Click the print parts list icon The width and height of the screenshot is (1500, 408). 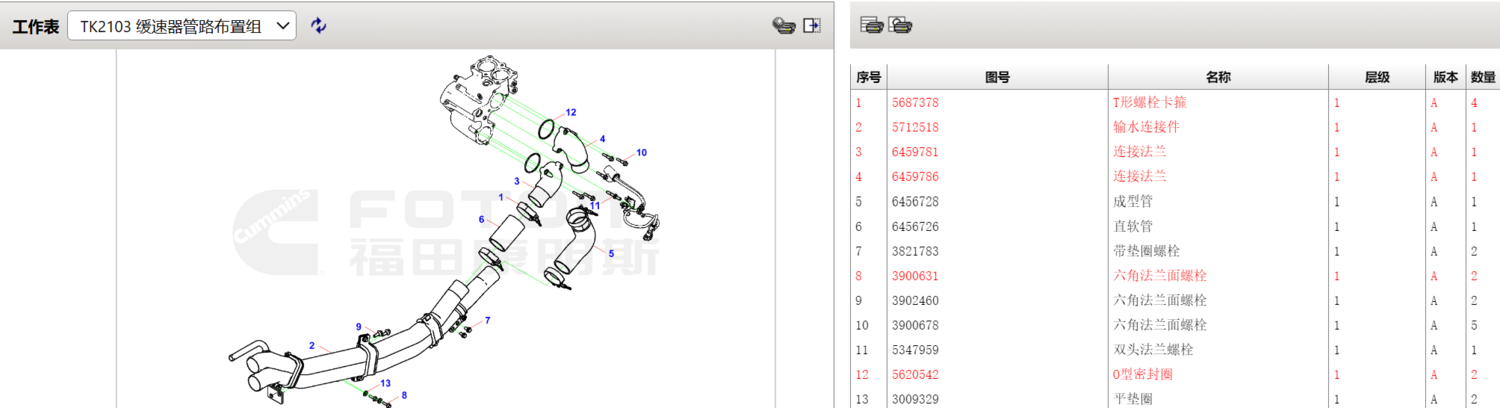pyautogui.click(x=871, y=25)
